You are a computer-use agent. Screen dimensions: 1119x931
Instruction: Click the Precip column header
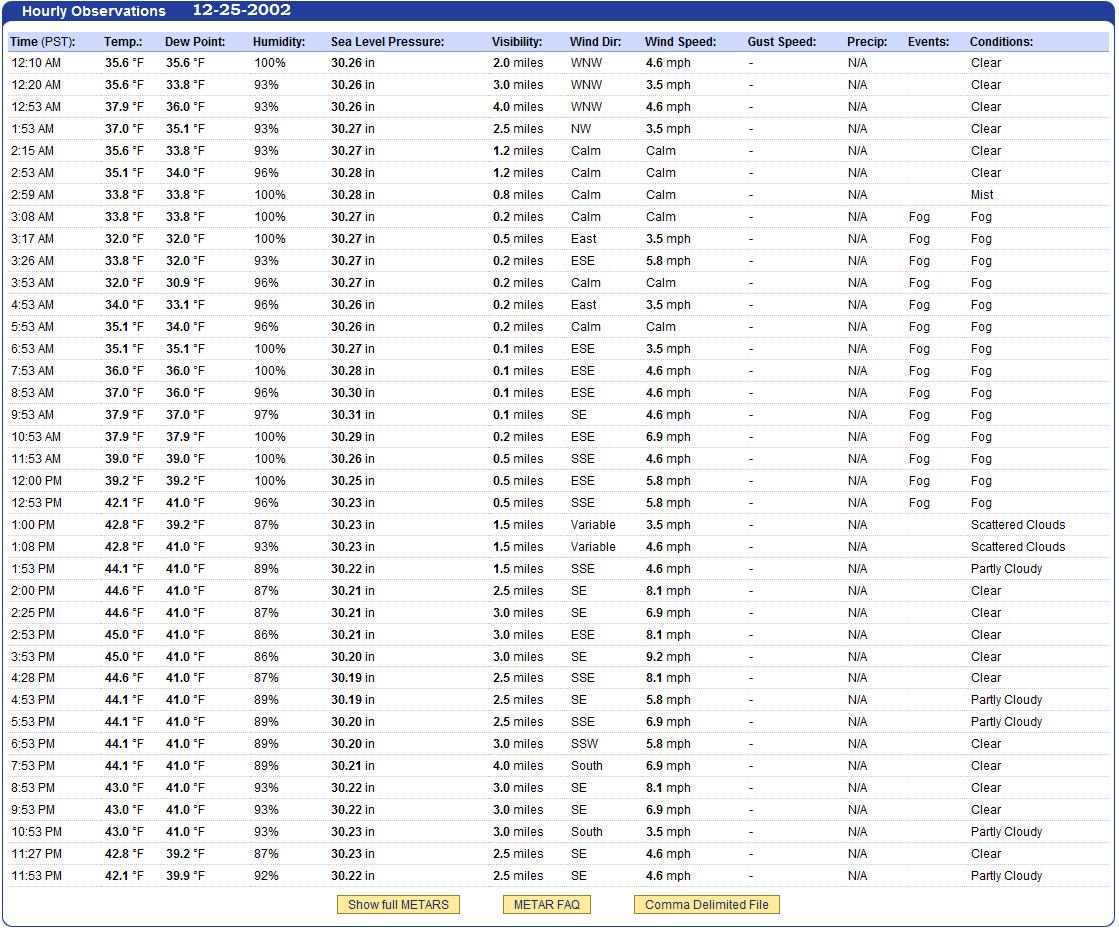click(867, 41)
